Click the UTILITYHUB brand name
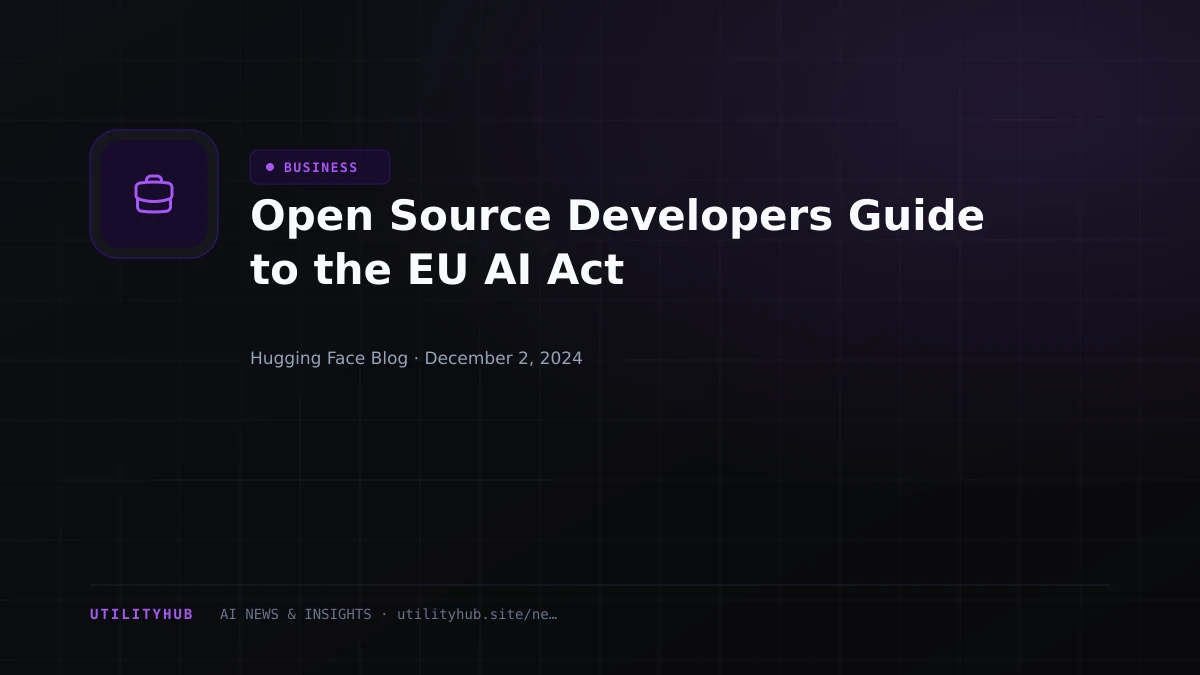The width and height of the screenshot is (1200, 675). pyautogui.click(x=142, y=614)
